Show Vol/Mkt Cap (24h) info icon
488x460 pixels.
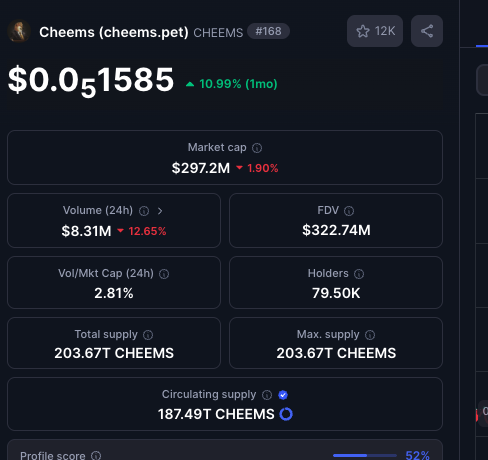pos(164,274)
